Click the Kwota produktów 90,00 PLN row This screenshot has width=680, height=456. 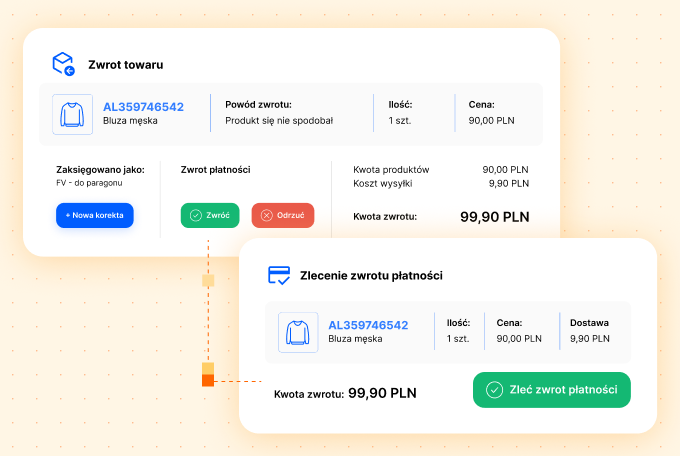click(x=441, y=170)
